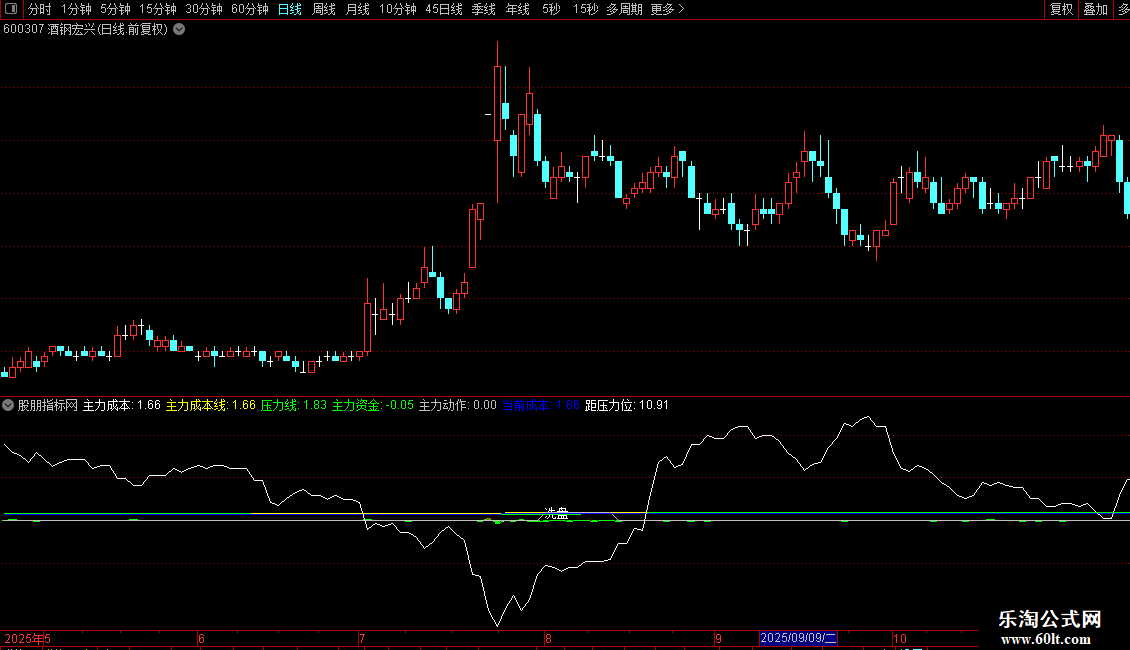This screenshot has height=650, width=1130.
Task: Switch to 分时 intraday view
Action: coord(40,9)
